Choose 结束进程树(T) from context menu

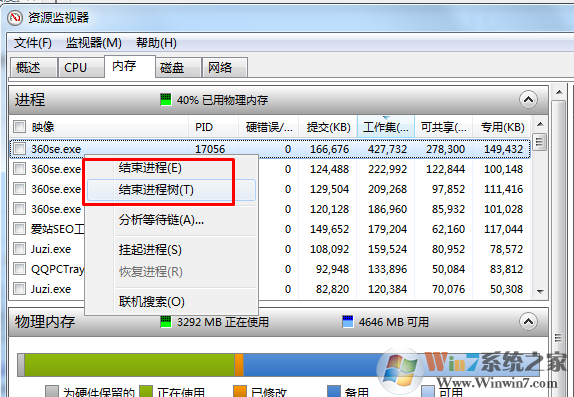point(171,190)
